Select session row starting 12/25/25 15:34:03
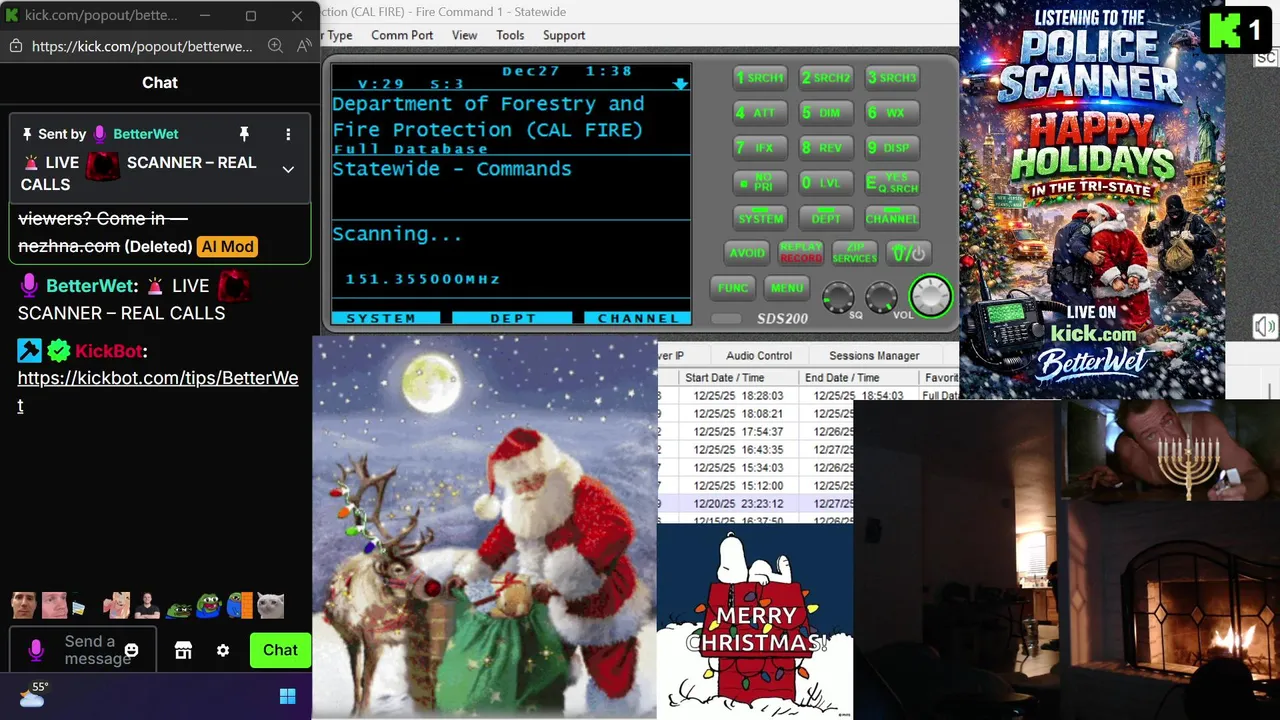Screen dimensions: 1280x720 (x=756, y=468)
